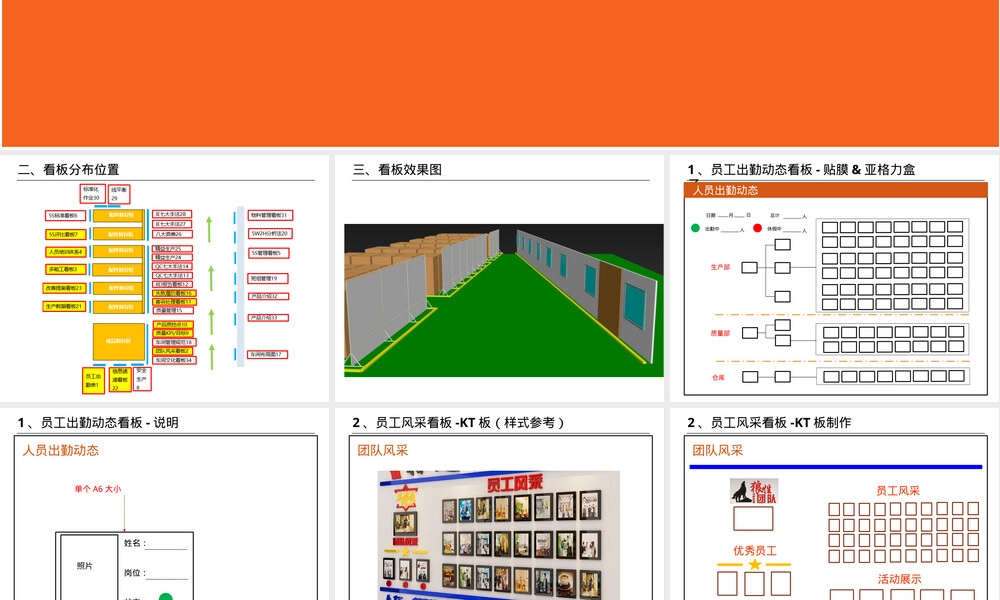The width and height of the screenshot is (1000, 600).
Task: Click the orange 人员出勤动态 header bar
Action: tap(835, 190)
